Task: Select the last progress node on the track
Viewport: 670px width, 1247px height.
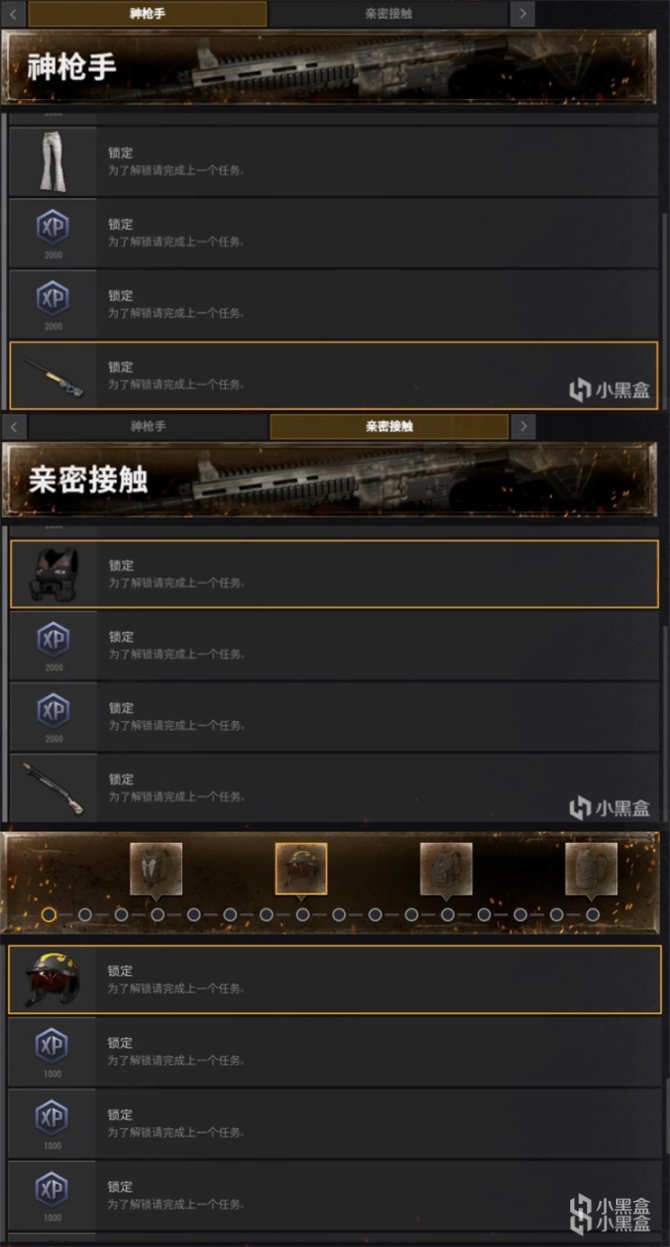Action: 593,914
